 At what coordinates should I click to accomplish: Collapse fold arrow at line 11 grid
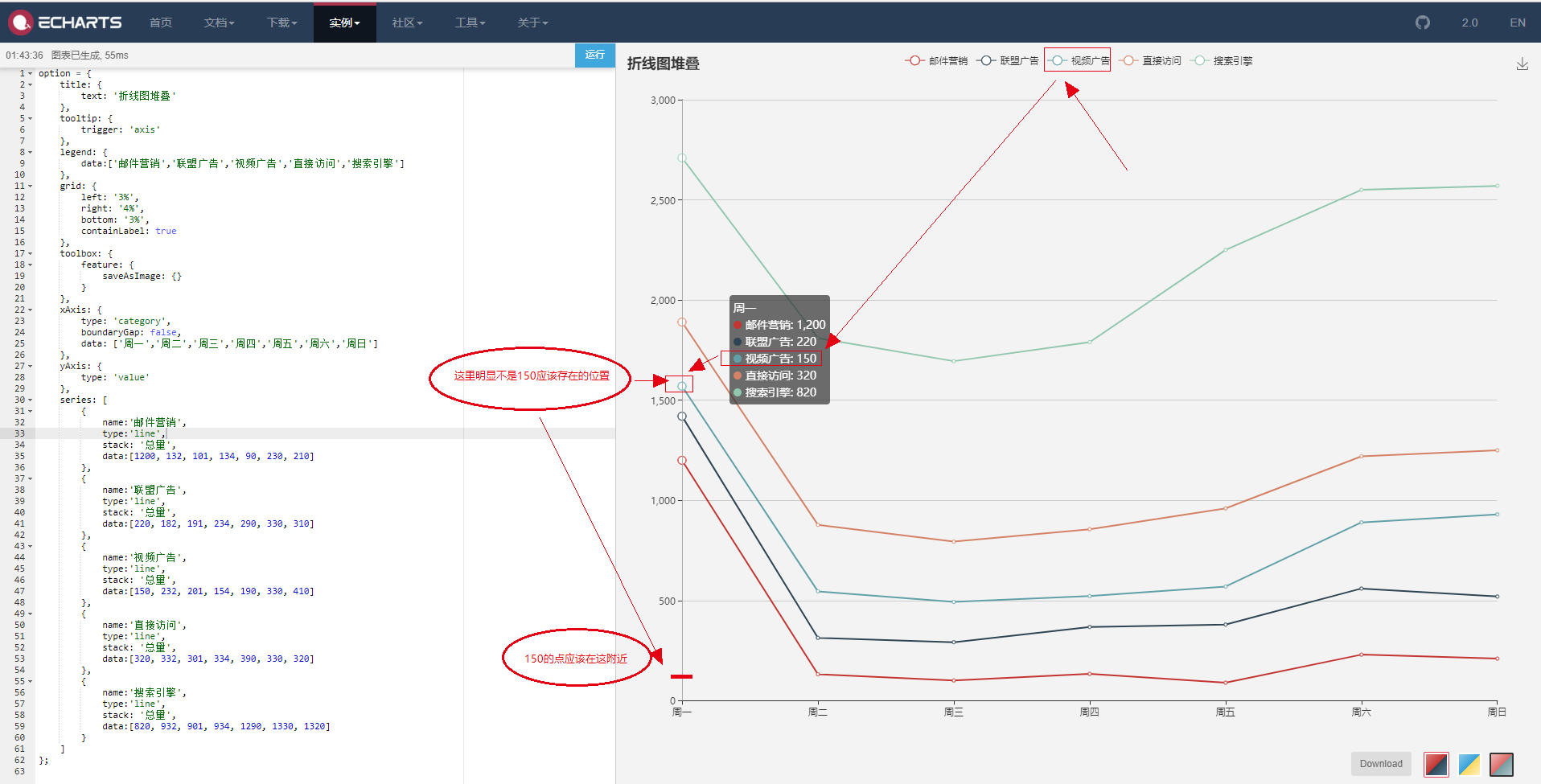31,186
